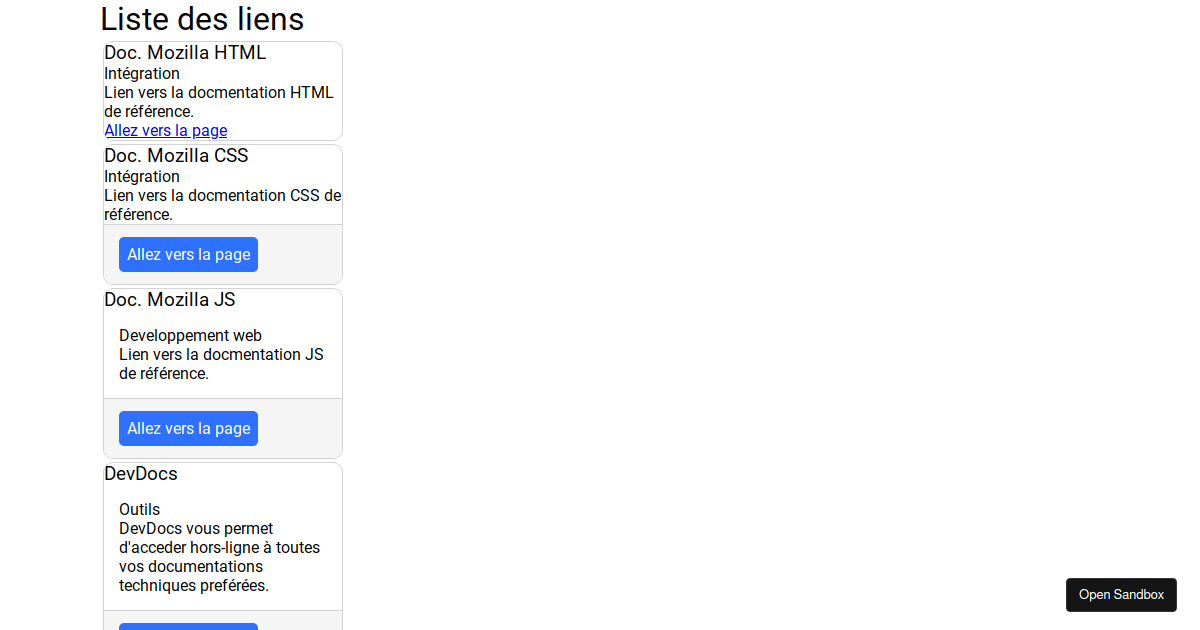
Task: Click the 'DevDocs' card title
Action: point(141,474)
